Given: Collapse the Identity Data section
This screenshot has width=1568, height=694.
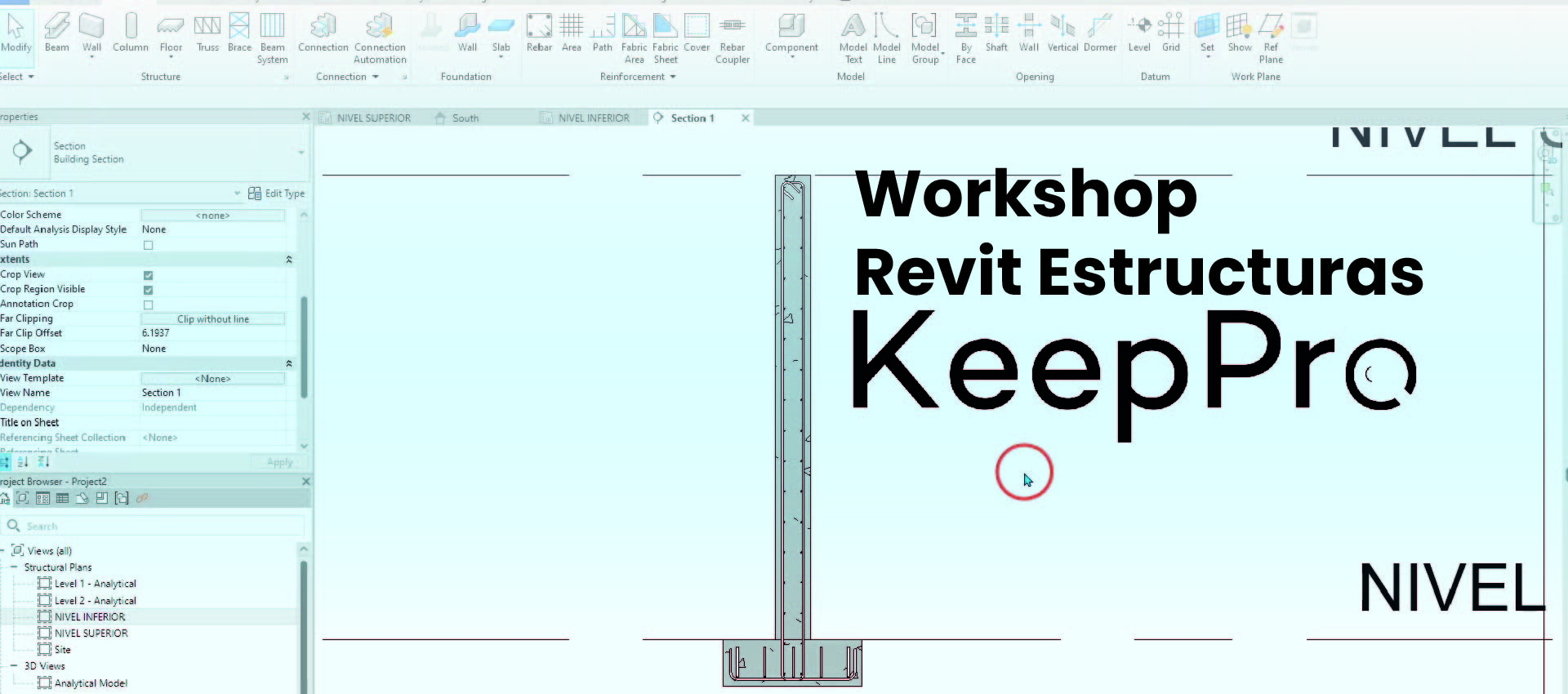Looking at the screenshot, I should pyautogui.click(x=288, y=363).
